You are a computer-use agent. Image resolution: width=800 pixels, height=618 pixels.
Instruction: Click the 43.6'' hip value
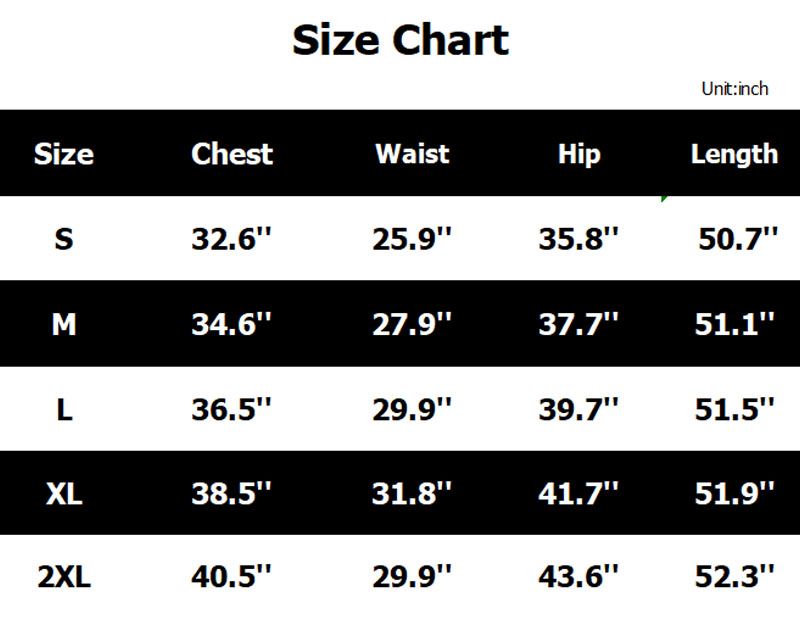tap(579, 577)
